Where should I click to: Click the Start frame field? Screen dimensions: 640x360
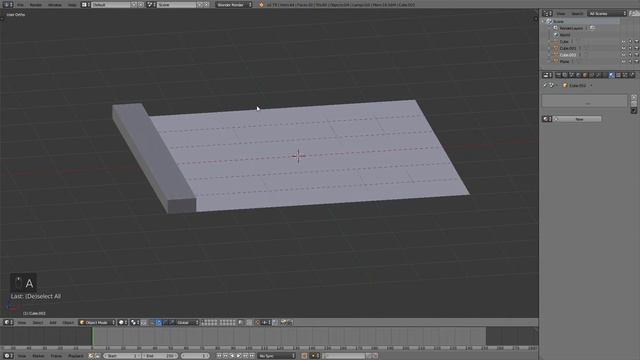(x=122, y=356)
